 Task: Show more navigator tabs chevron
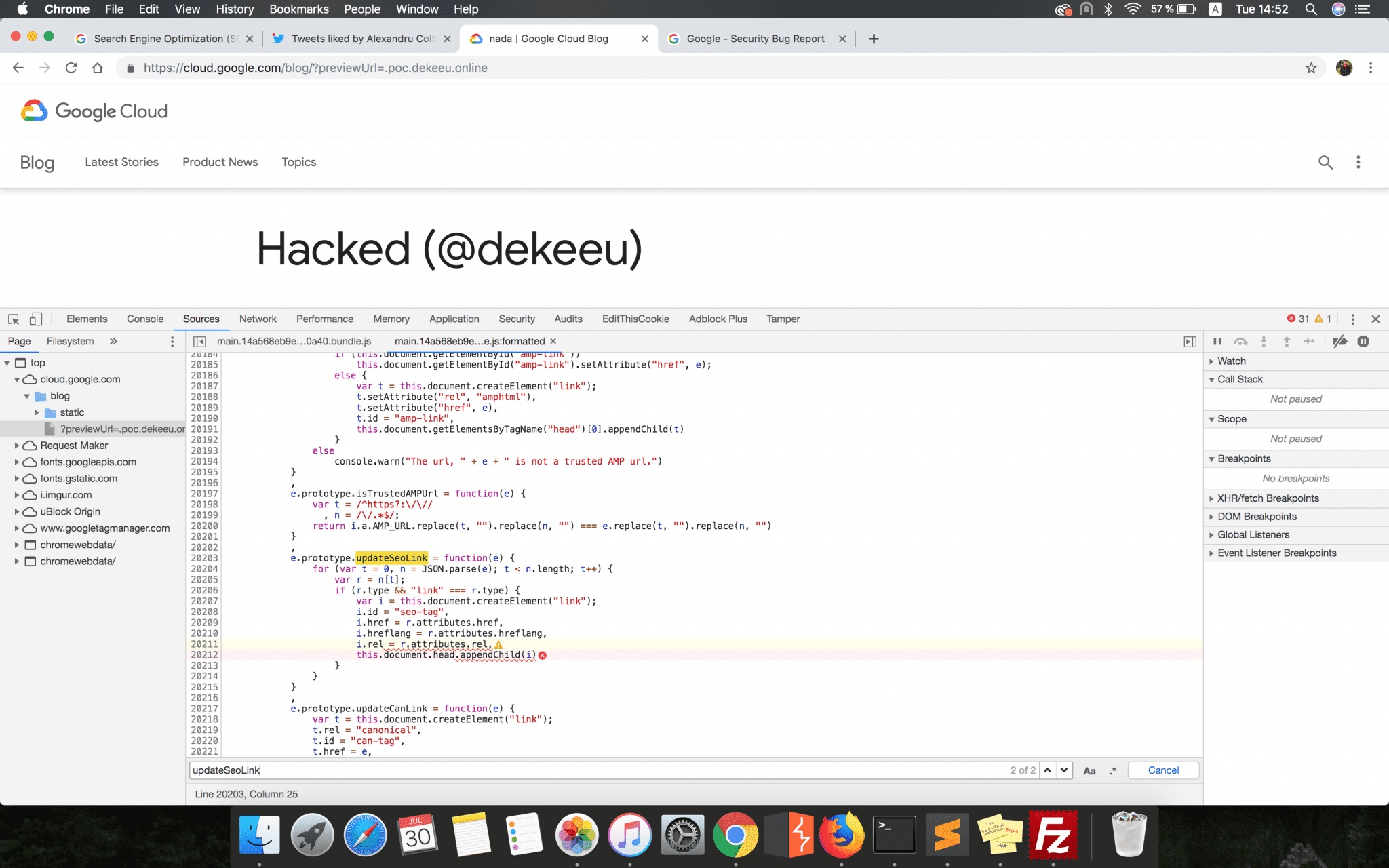[x=113, y=342]
